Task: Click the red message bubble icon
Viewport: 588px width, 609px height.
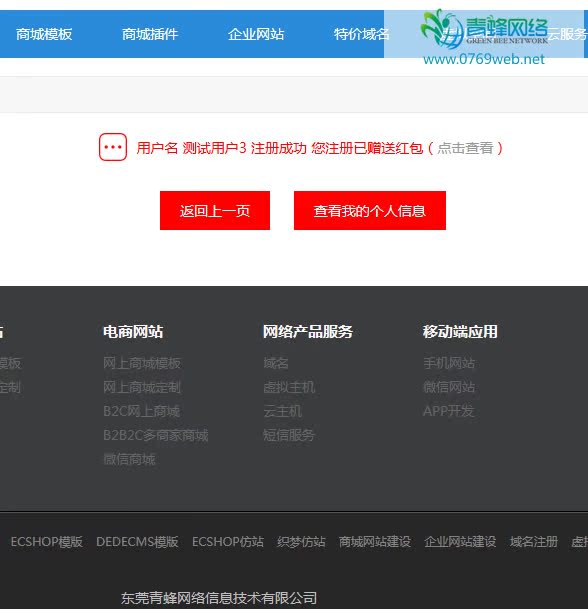Action: [113, 147]
